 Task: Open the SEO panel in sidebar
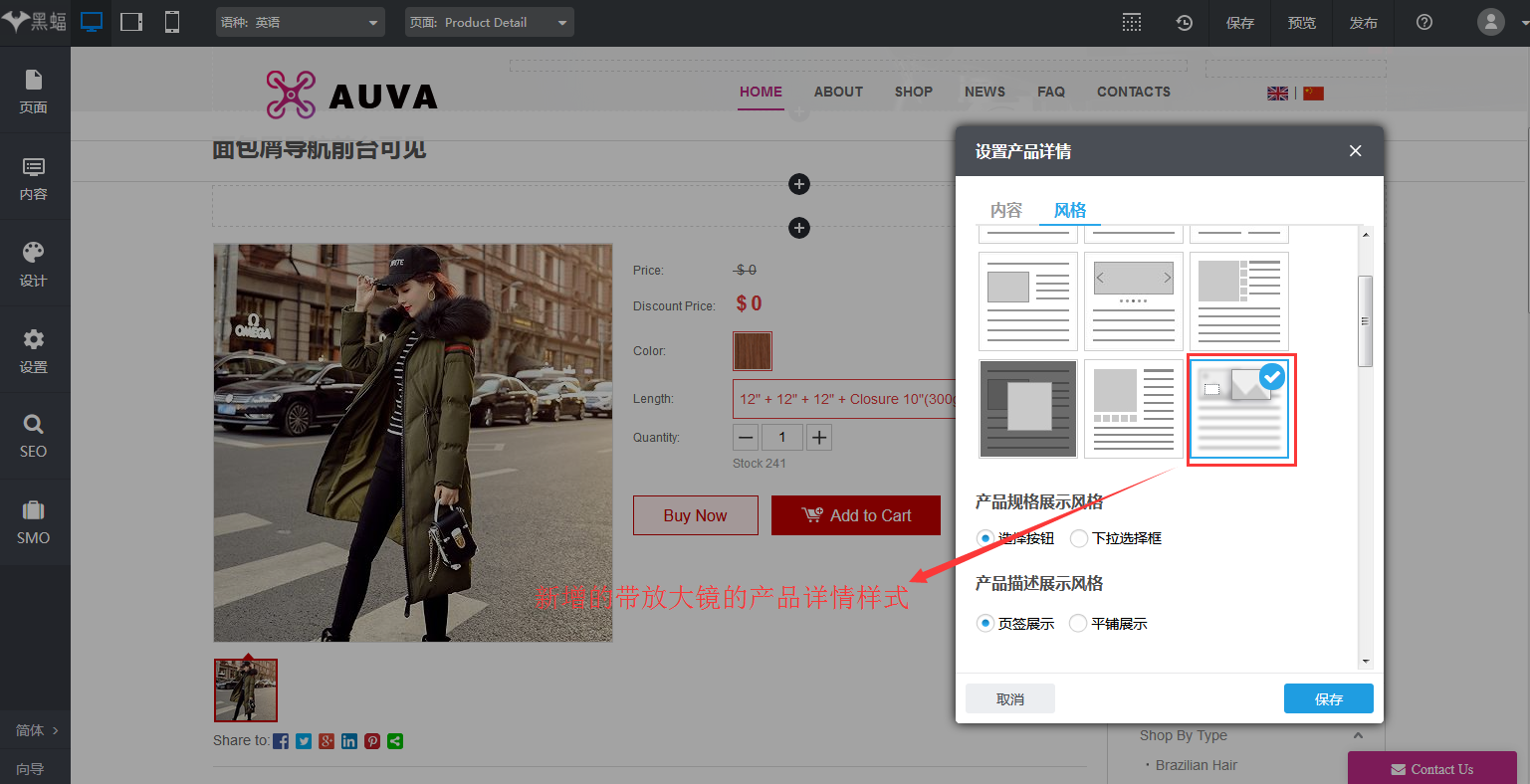tap(34, 436)
